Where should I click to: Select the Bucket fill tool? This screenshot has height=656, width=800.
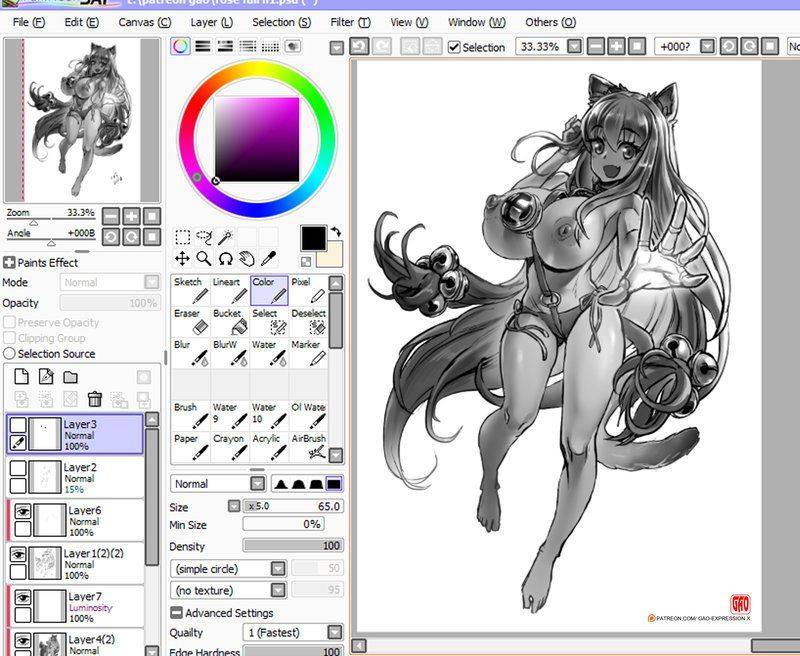(230, 321)
